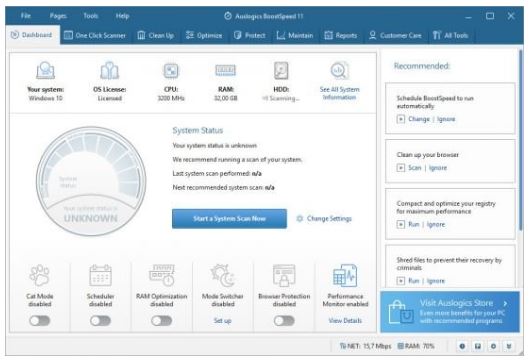The image size is (530, 363).
Task: Toggle the Browser Protection switch
Action: point(284,321)
